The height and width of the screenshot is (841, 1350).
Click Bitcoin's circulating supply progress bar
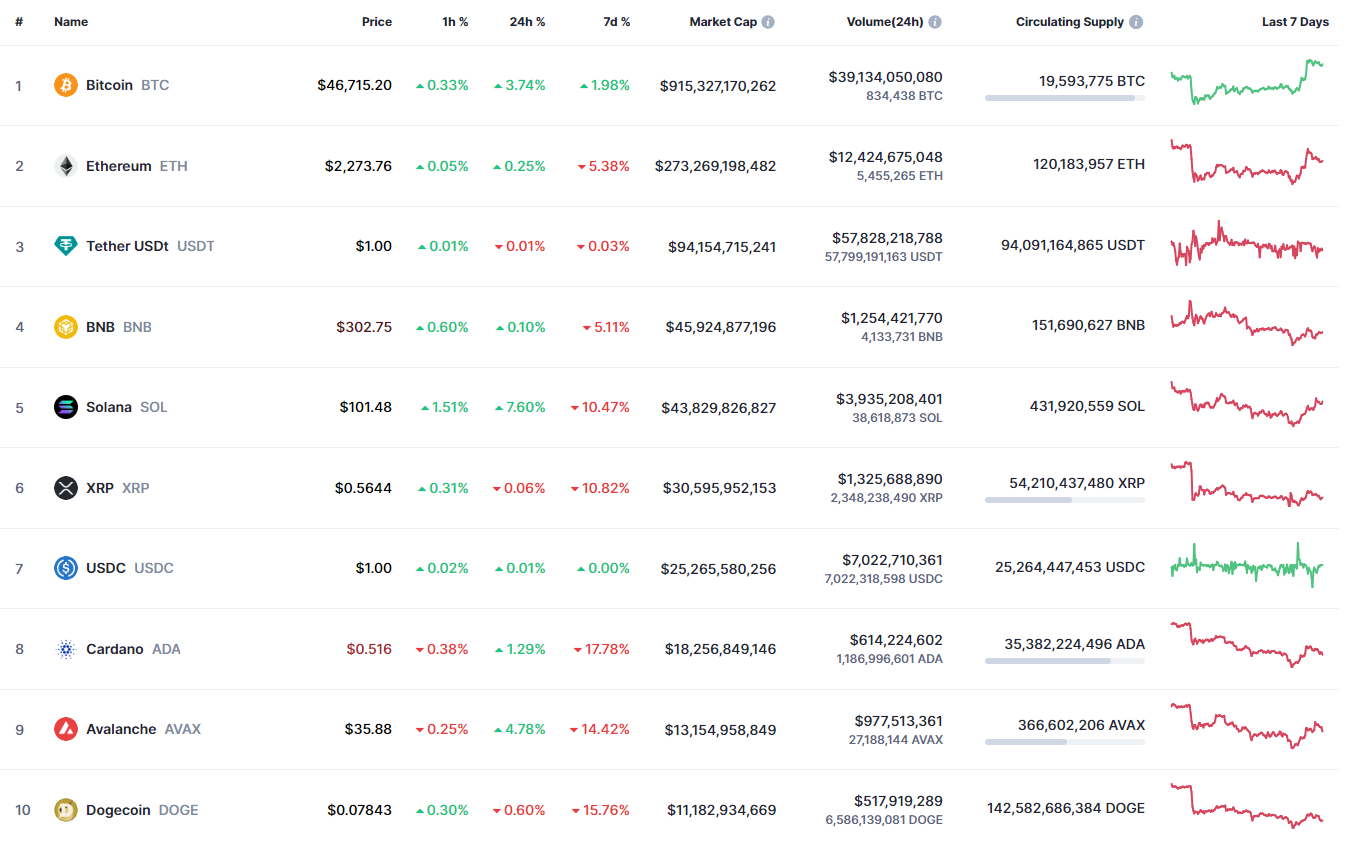click(x=1064, y=98)
